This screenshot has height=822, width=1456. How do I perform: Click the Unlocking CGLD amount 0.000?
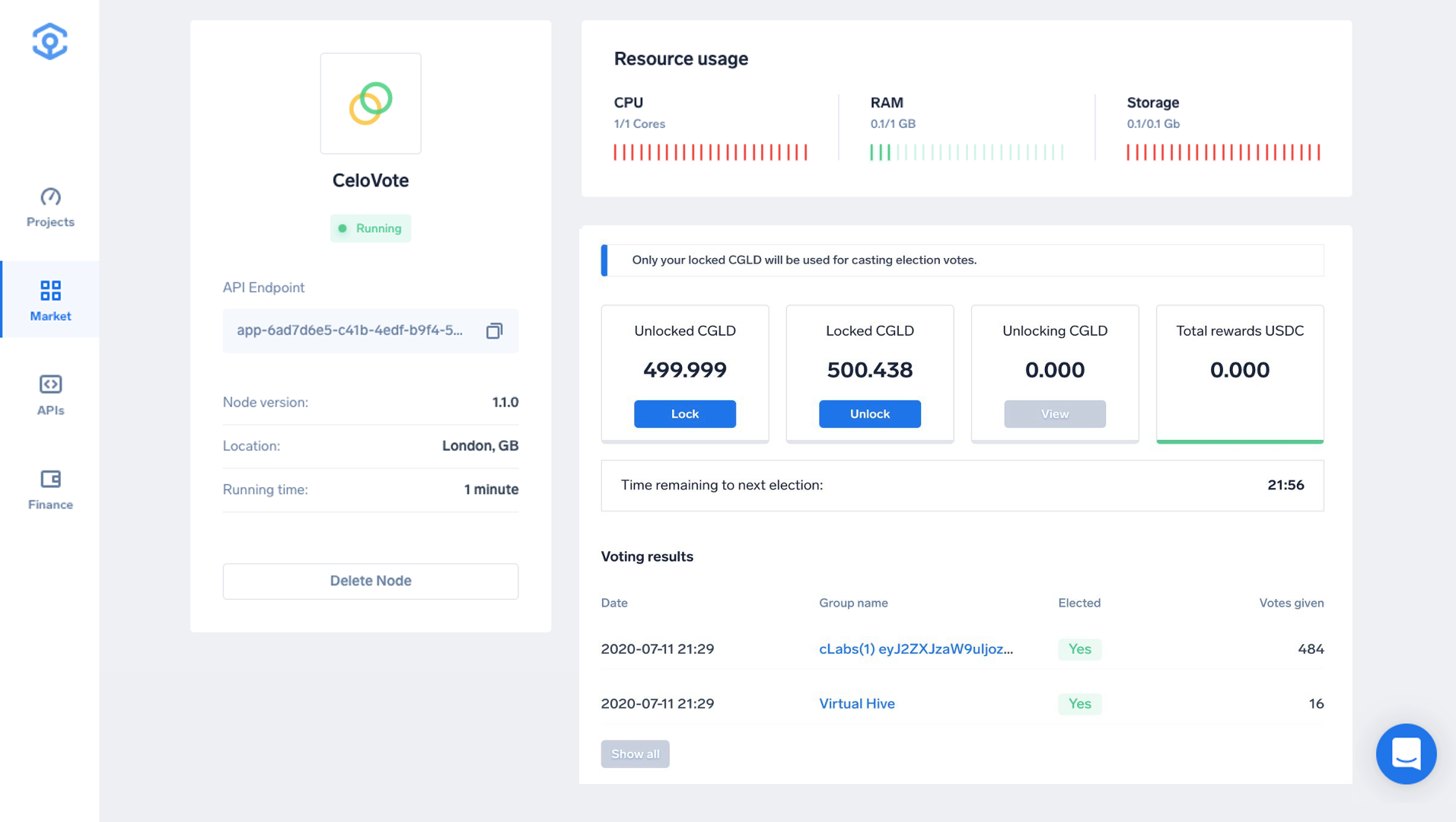(x=1055, y=370)
